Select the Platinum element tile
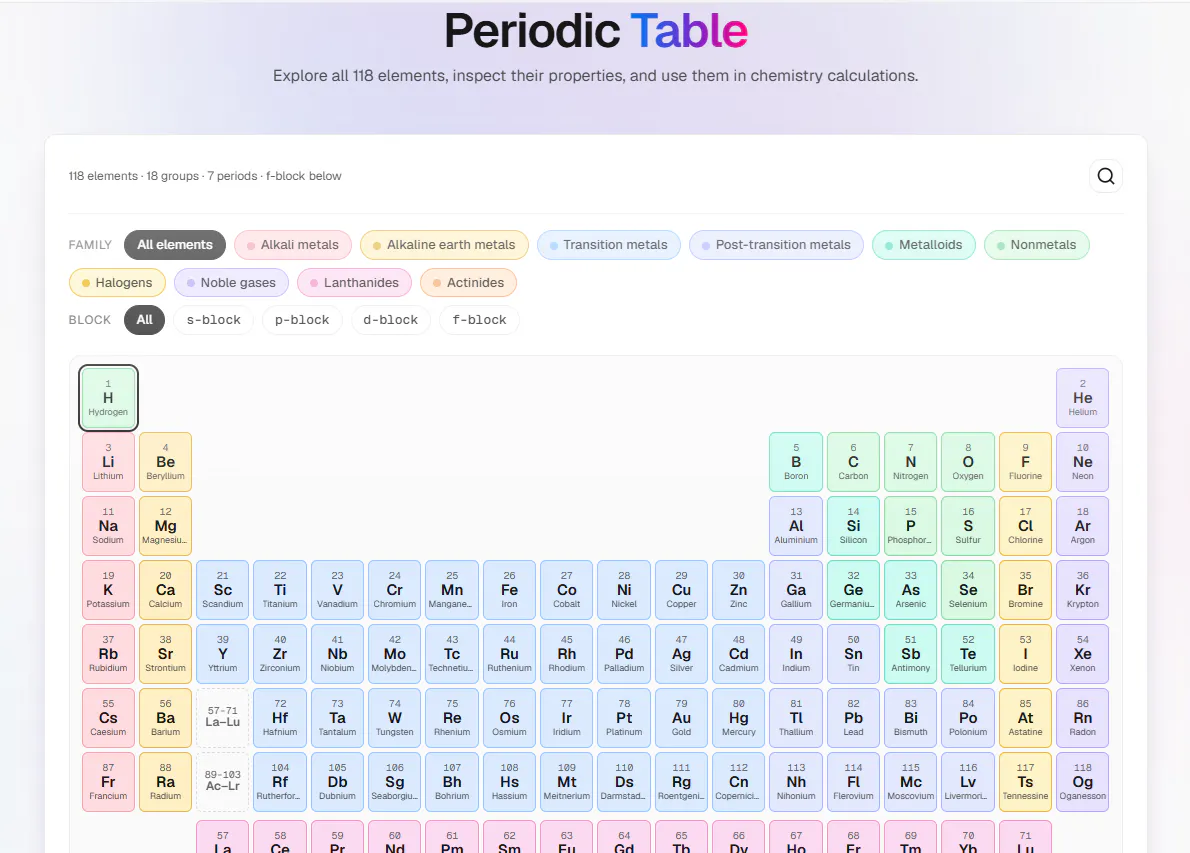This screenshot has width=1190, height=853. 624,718
